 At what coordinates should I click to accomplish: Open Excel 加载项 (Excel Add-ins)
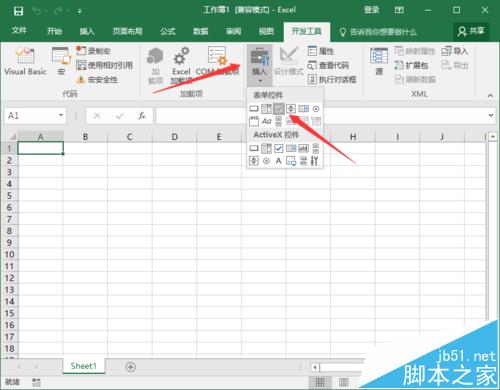181,65
